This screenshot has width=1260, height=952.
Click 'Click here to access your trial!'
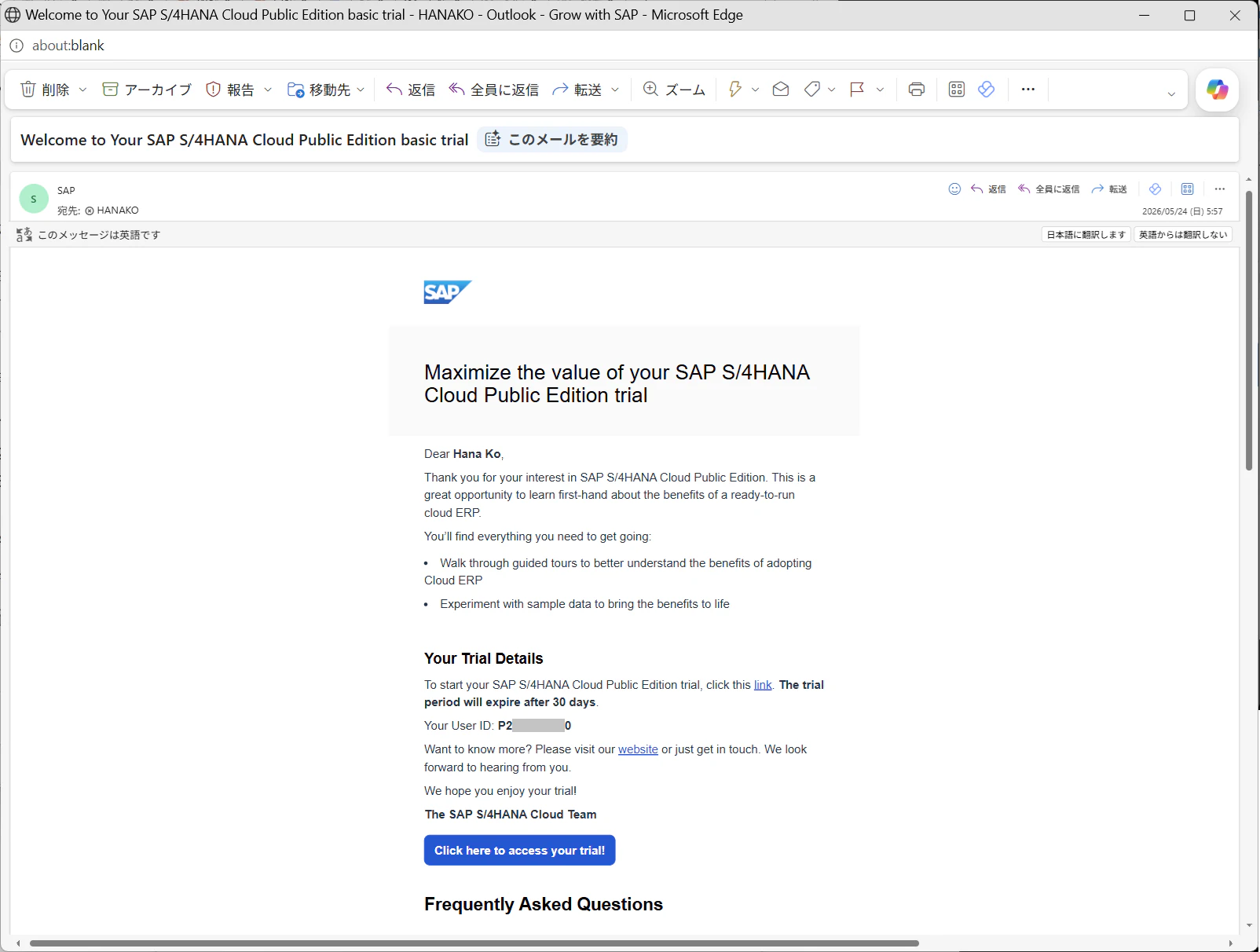click(x=519, y=851)
